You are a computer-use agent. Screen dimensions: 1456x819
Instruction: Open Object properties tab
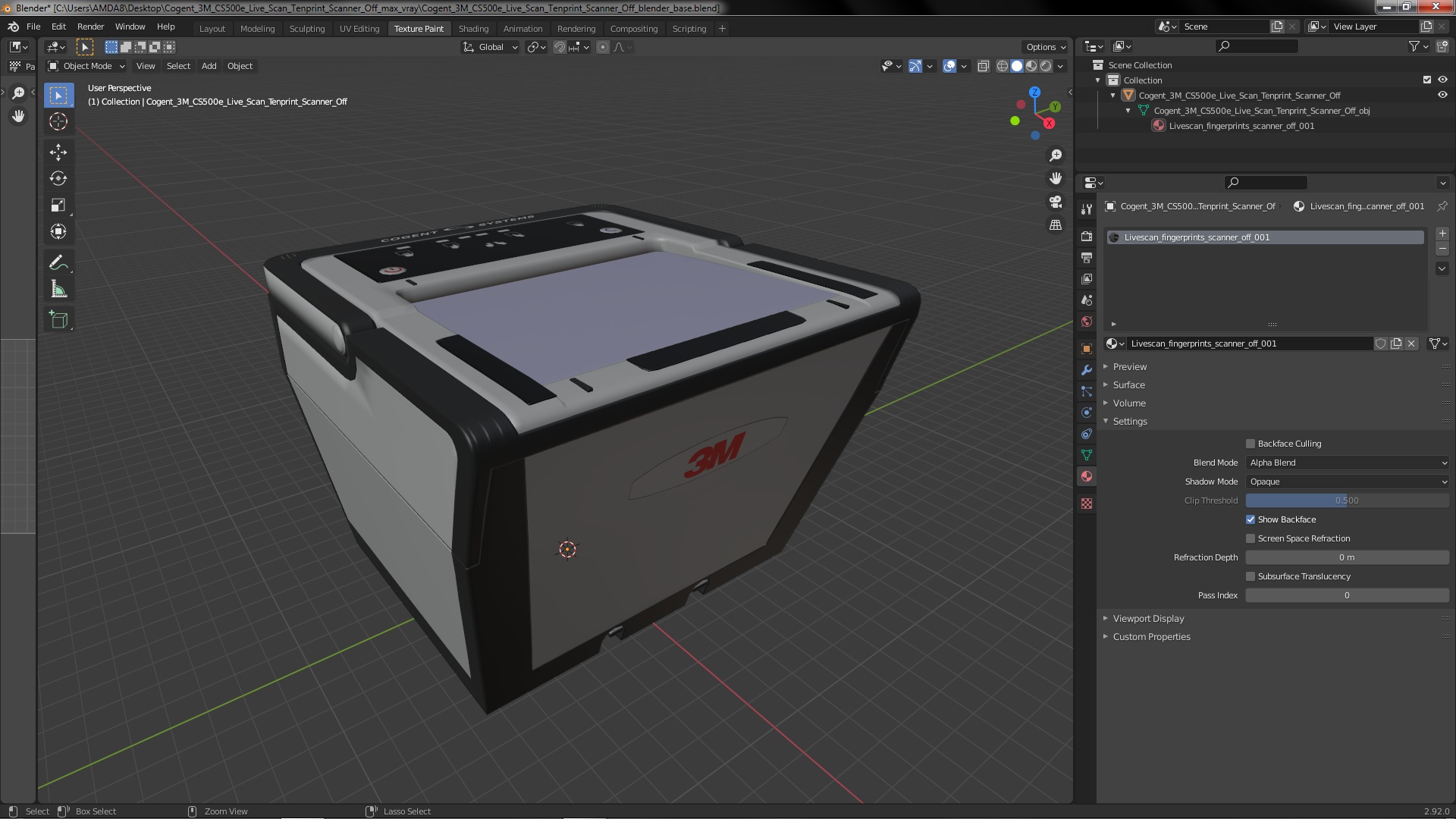[x=1087, y=349]
